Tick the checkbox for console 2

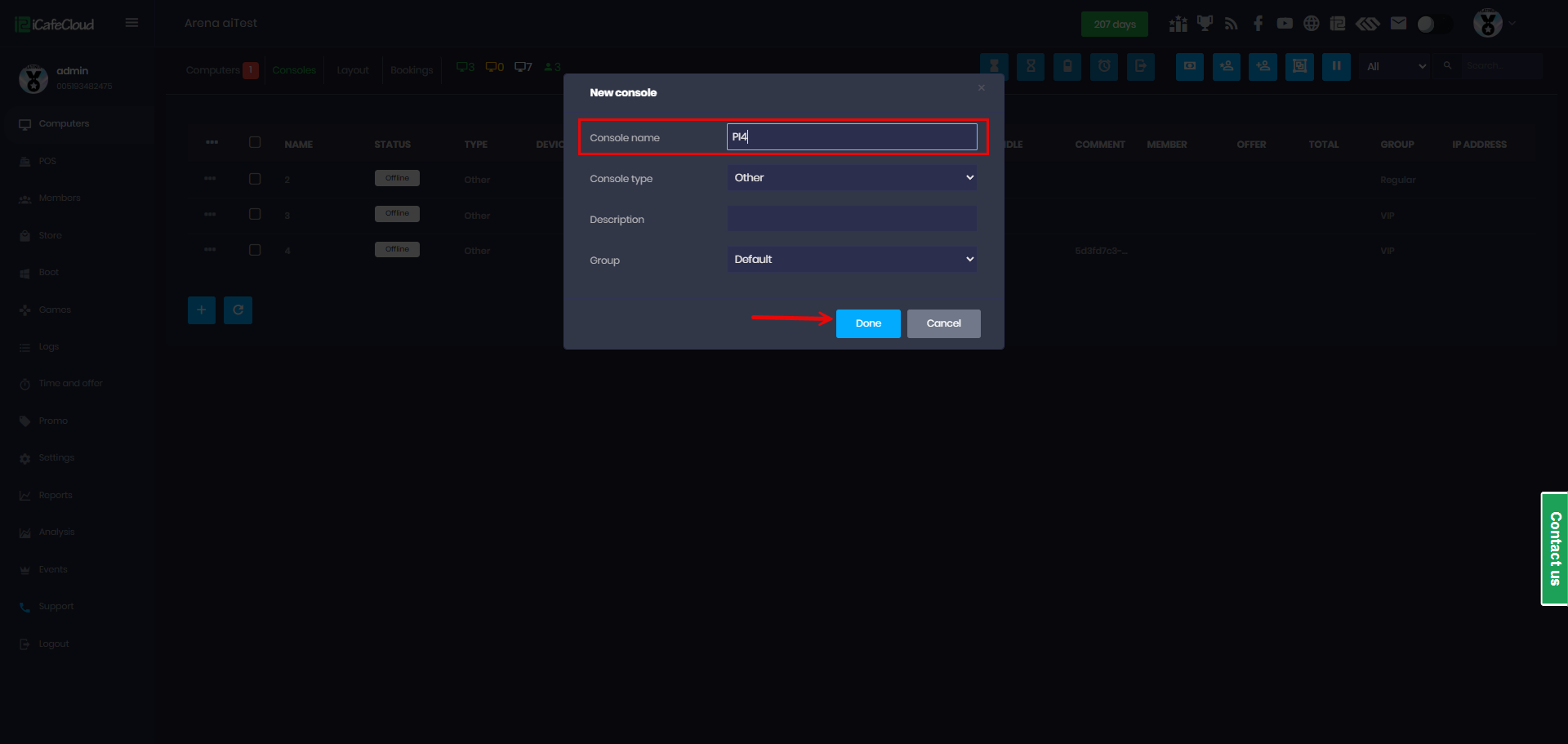(x=255, y=179)
